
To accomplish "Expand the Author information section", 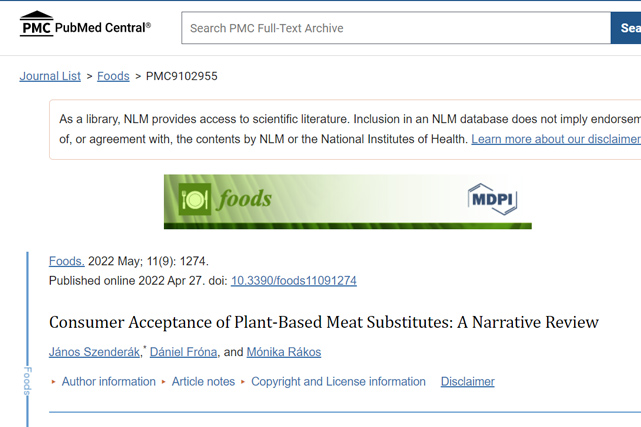I will click(x=108, y=382).
